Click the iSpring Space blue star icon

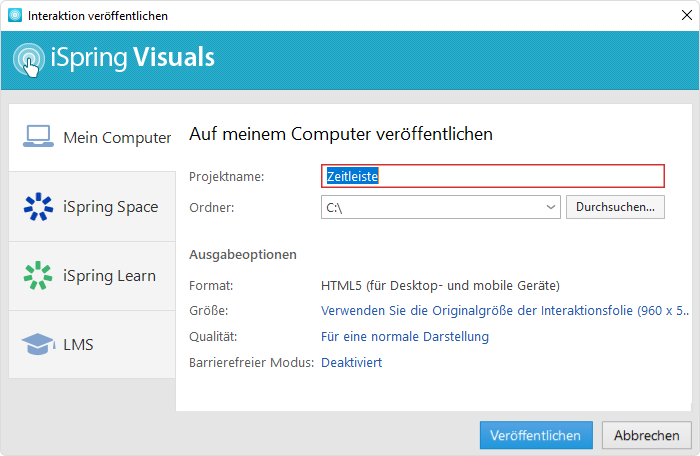[38, 206]
